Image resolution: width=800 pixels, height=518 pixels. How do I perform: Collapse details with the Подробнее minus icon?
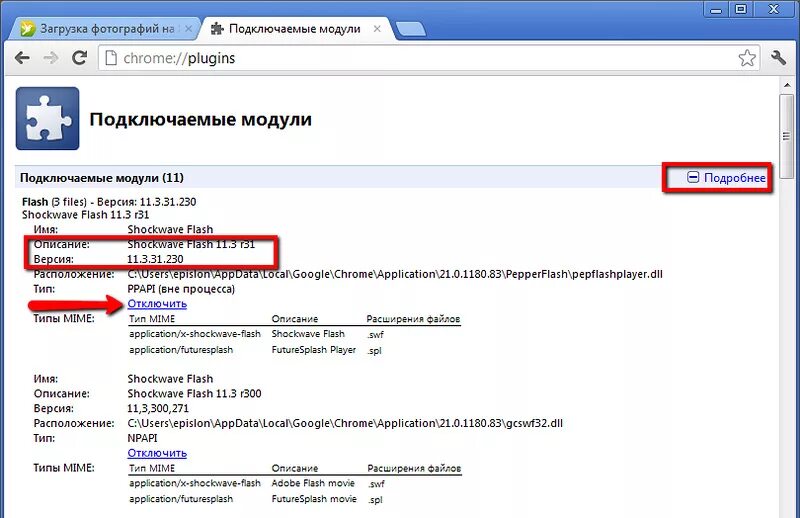pyautogui.click(x=693, y=178)
